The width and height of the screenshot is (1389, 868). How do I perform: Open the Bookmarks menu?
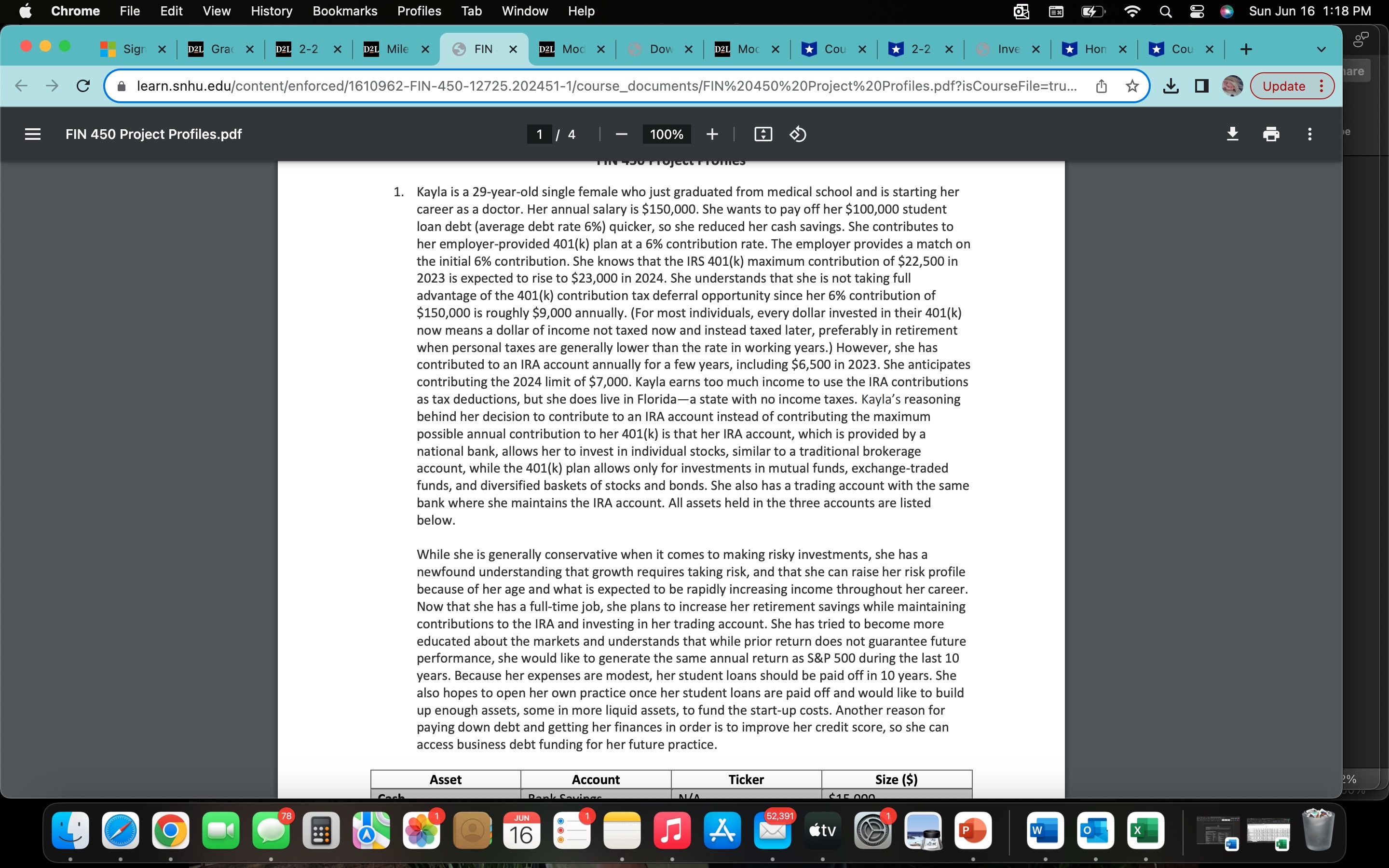(344, 11)
